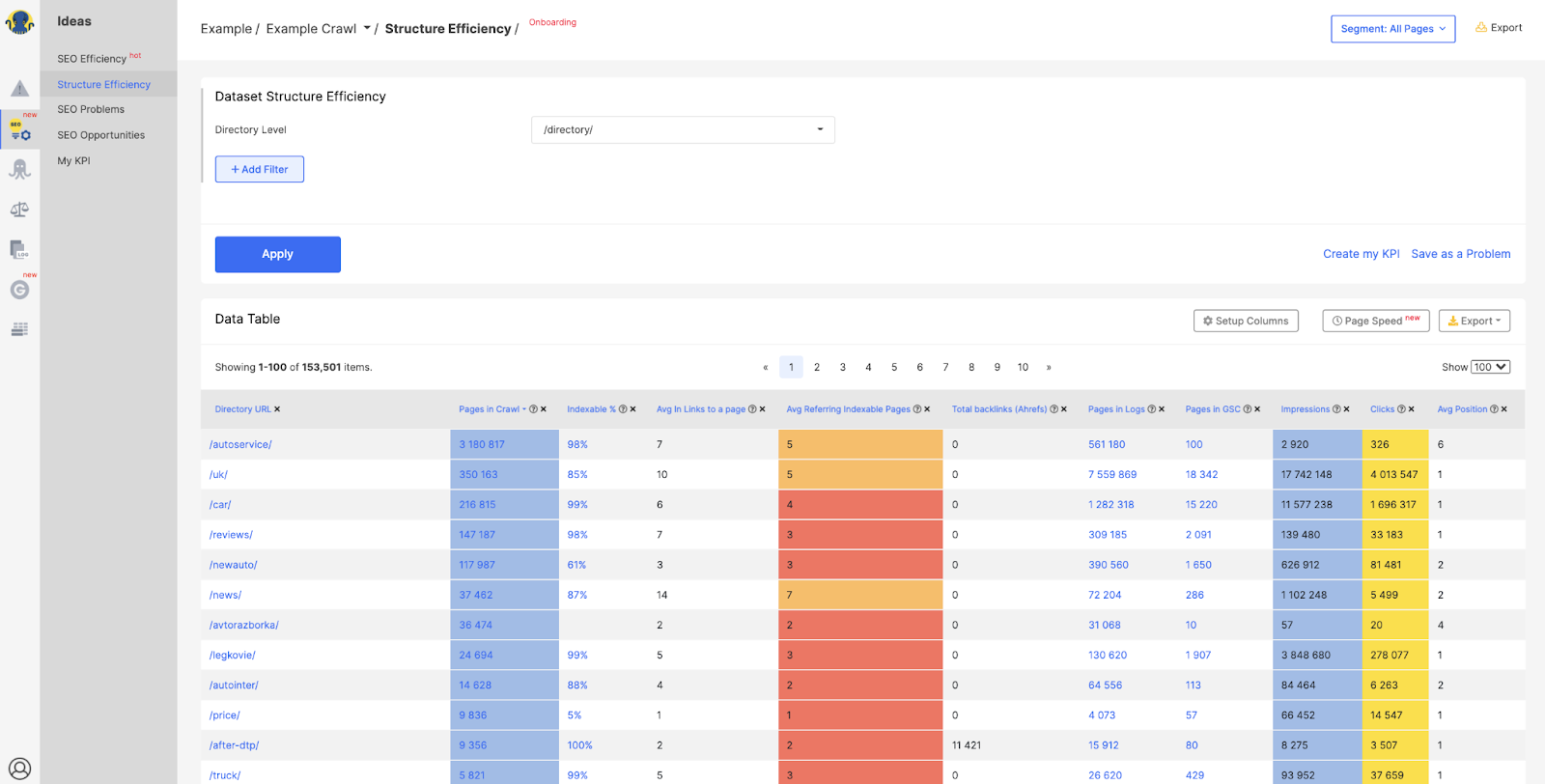Click the Example breadcrumb link

pos(226,29)
